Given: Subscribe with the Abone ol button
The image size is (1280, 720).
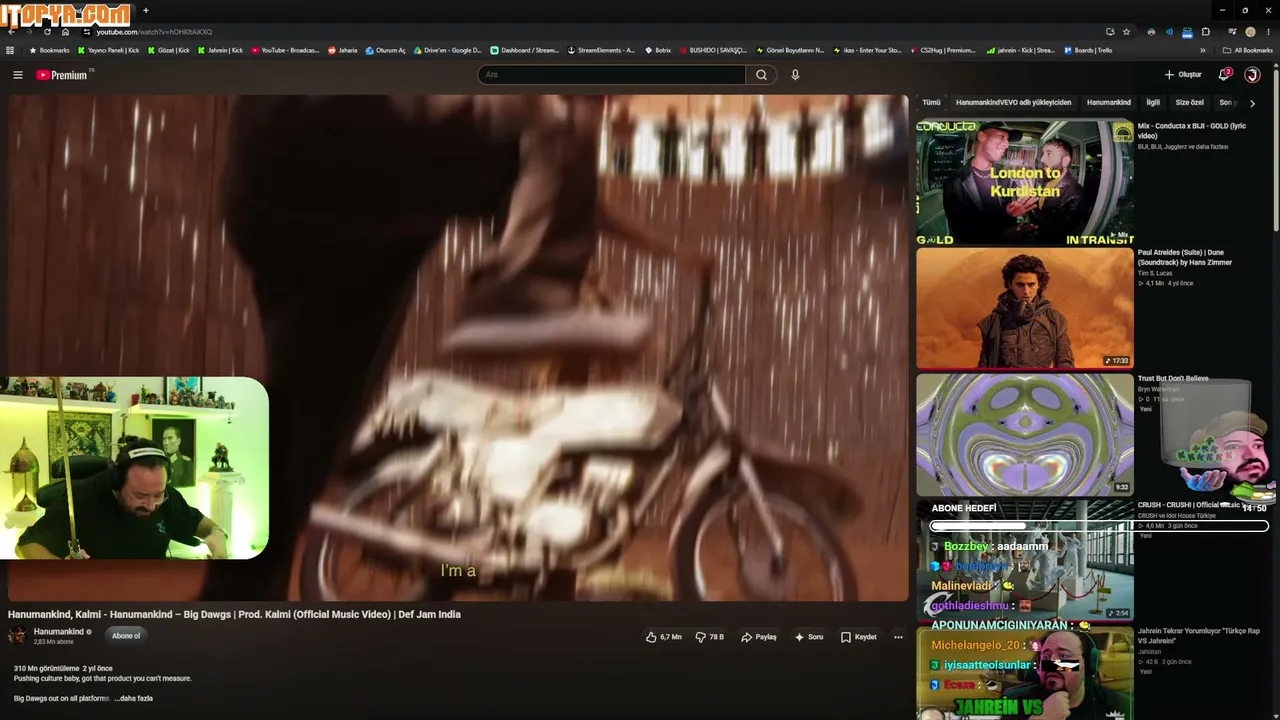Looking at the screenshot, I should 126,636.
